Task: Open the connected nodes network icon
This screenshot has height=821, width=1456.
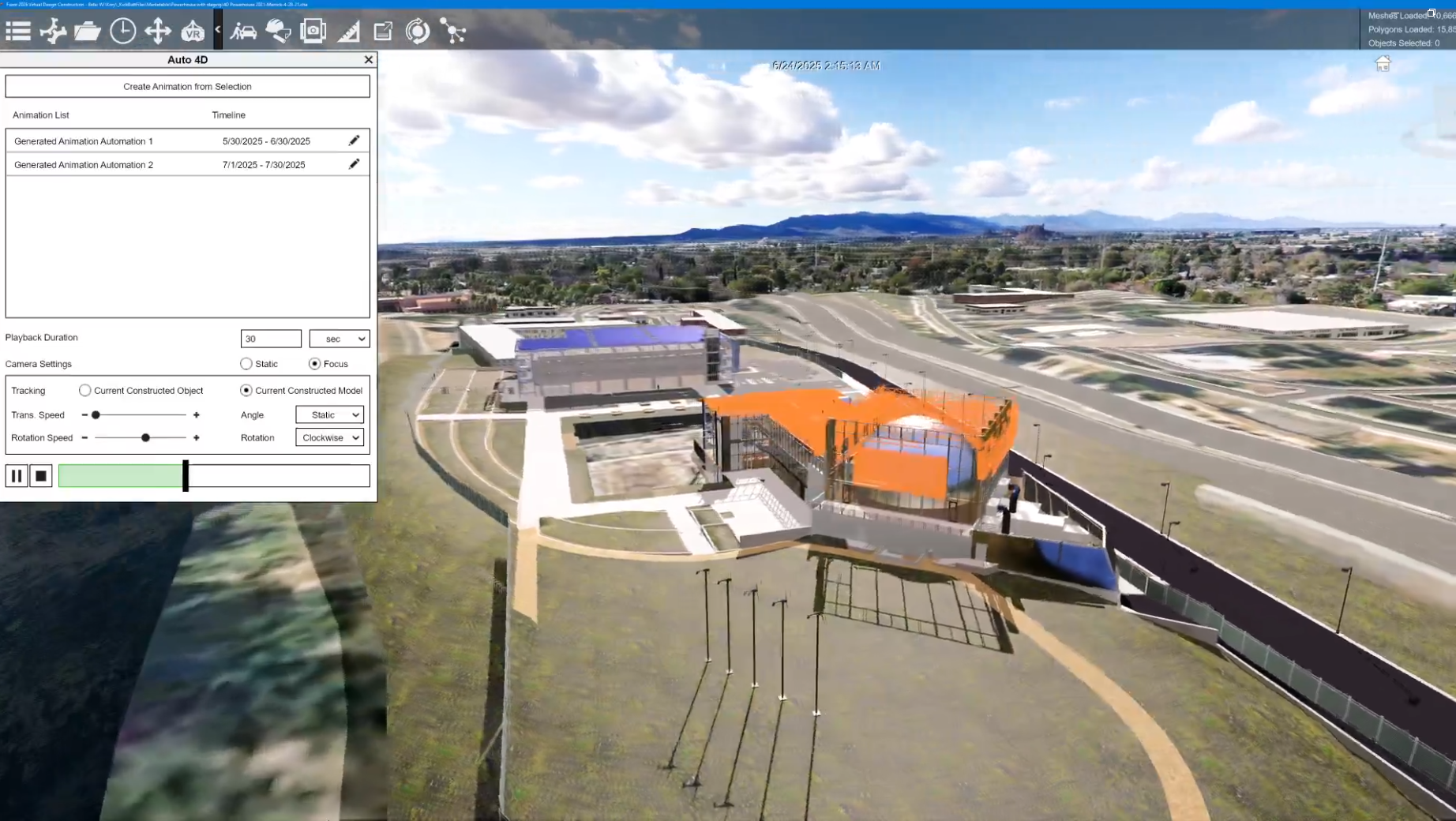Action: 453,32
